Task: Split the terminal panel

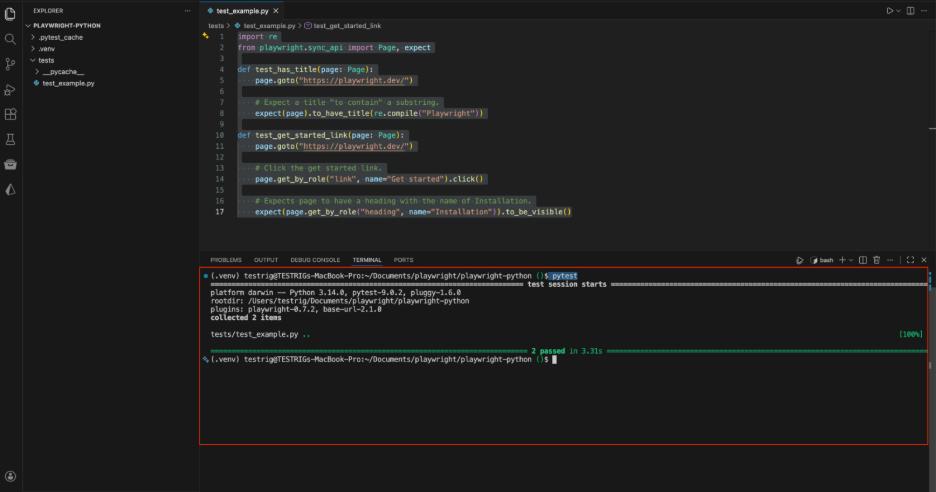Action: point(863,260)
